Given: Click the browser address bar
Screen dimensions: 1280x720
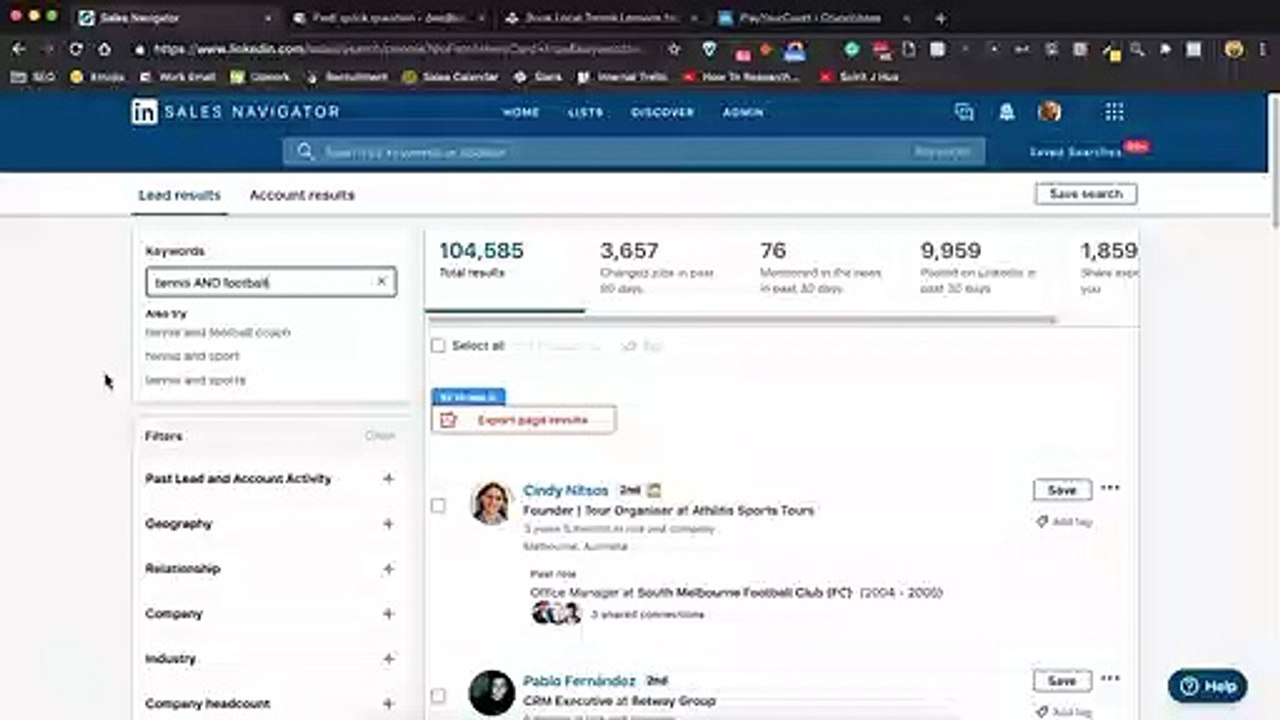Looking at the screenshot, I should point(400,48).
